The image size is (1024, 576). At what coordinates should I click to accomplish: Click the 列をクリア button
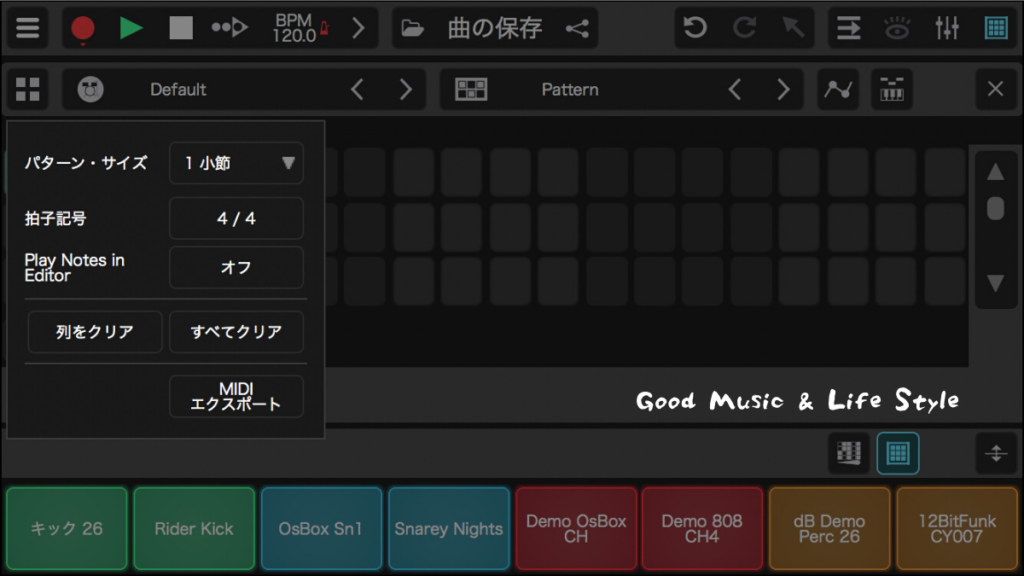tap(95, 332)
